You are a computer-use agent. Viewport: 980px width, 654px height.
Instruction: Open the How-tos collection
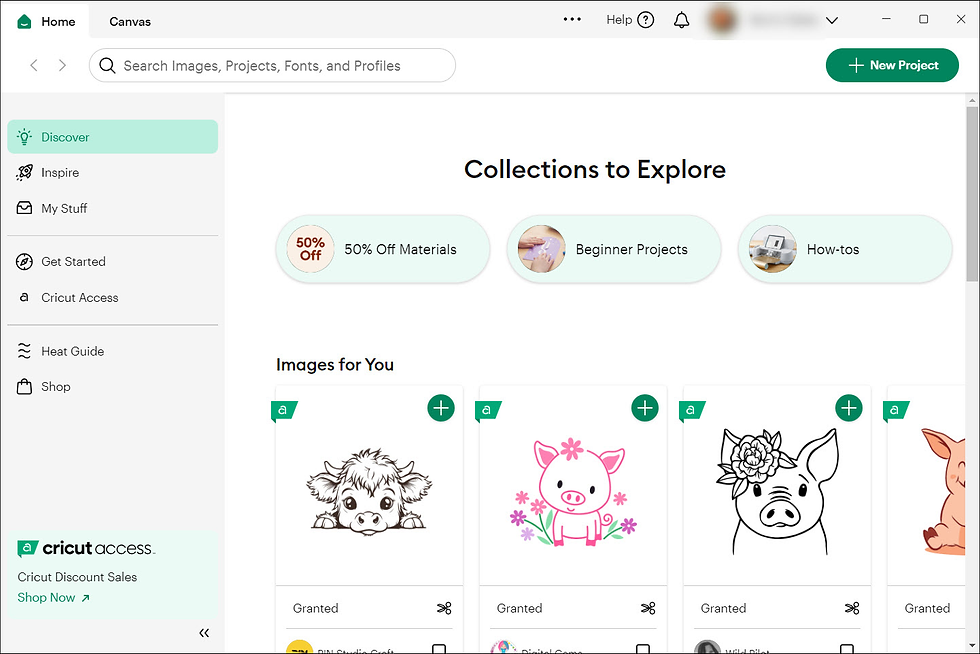click(845, 249)
